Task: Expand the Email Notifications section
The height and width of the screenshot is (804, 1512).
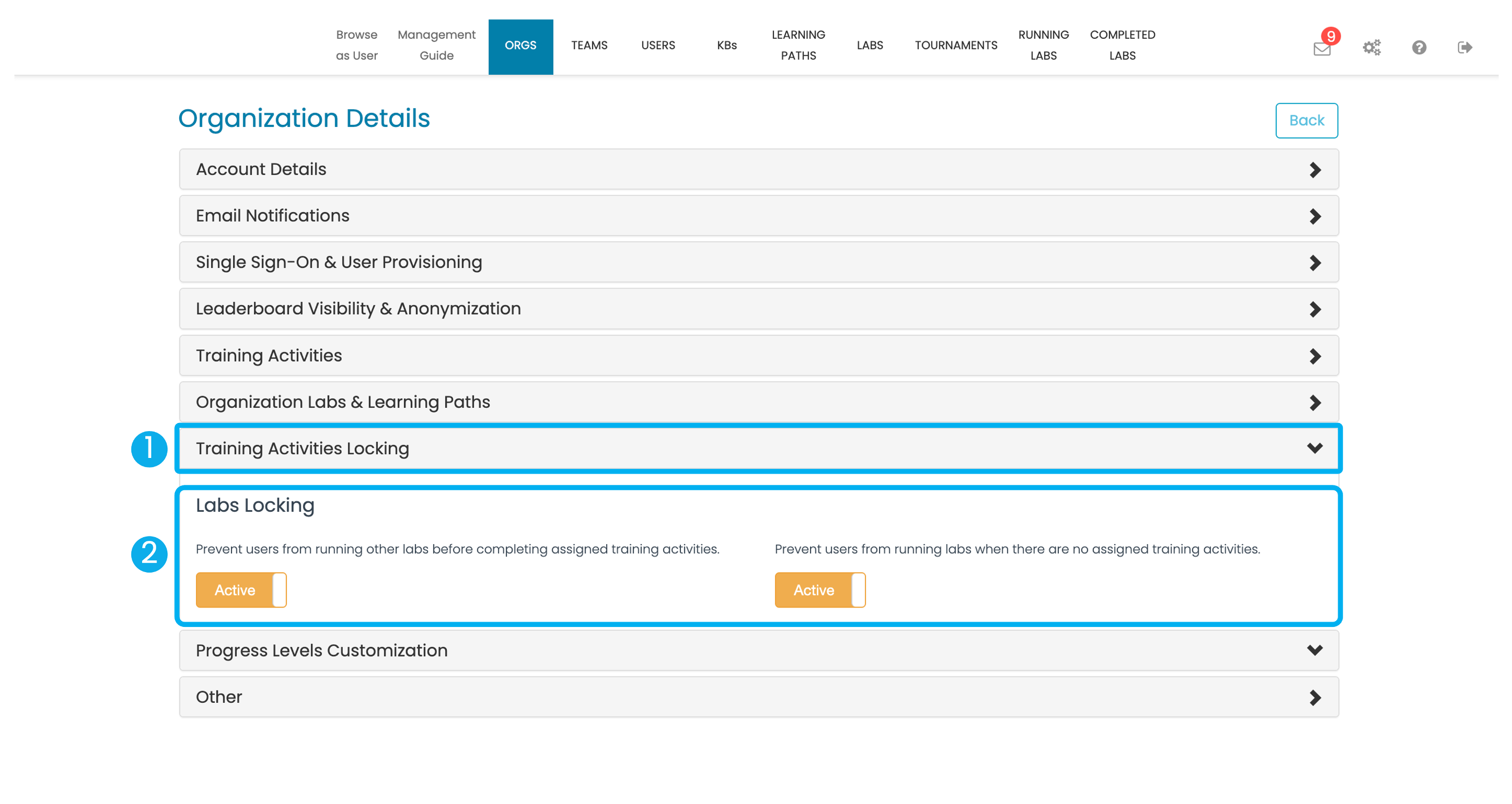Action: (758, 215)
